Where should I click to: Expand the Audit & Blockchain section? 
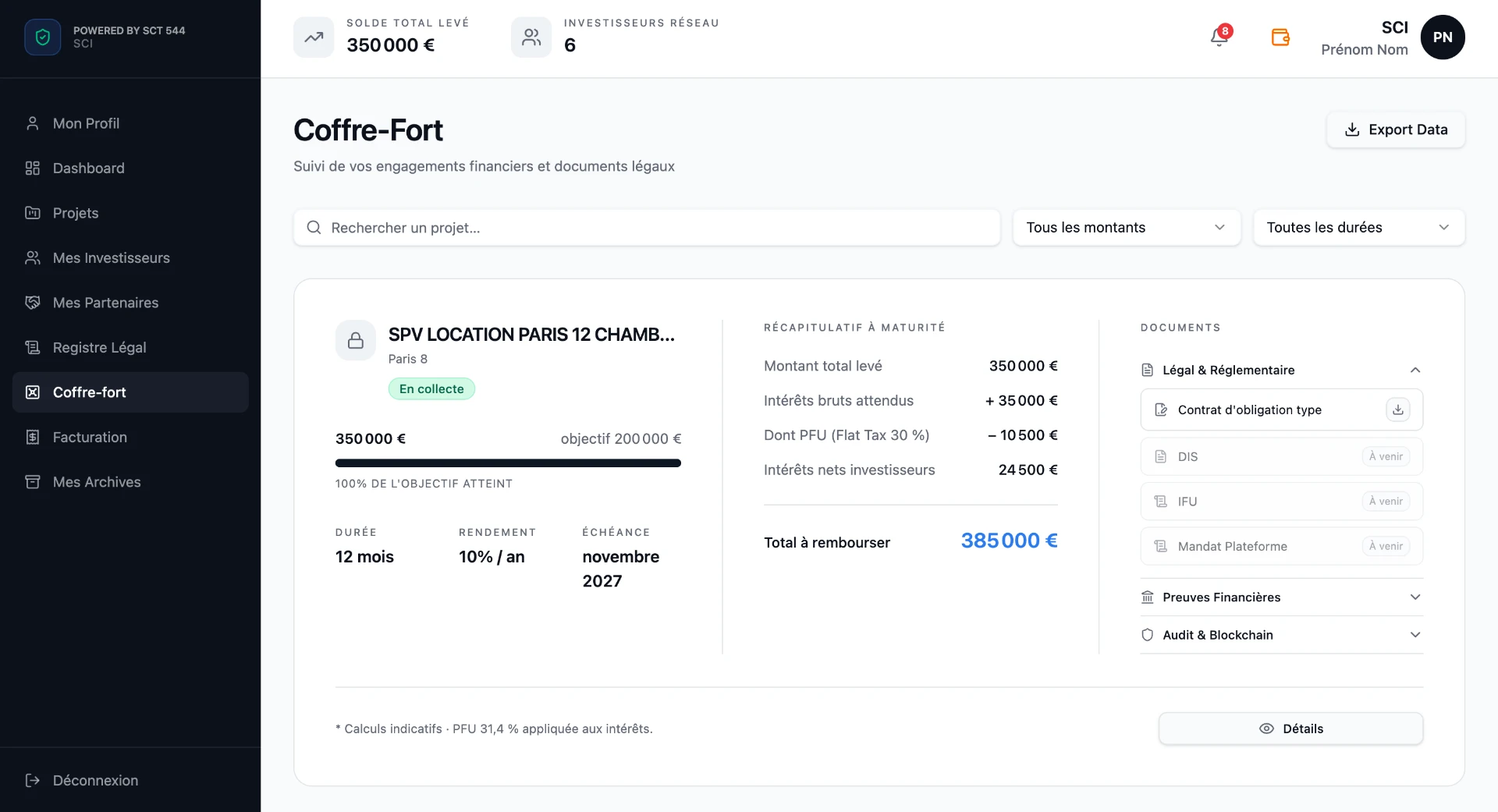(x=1282, y=635)
